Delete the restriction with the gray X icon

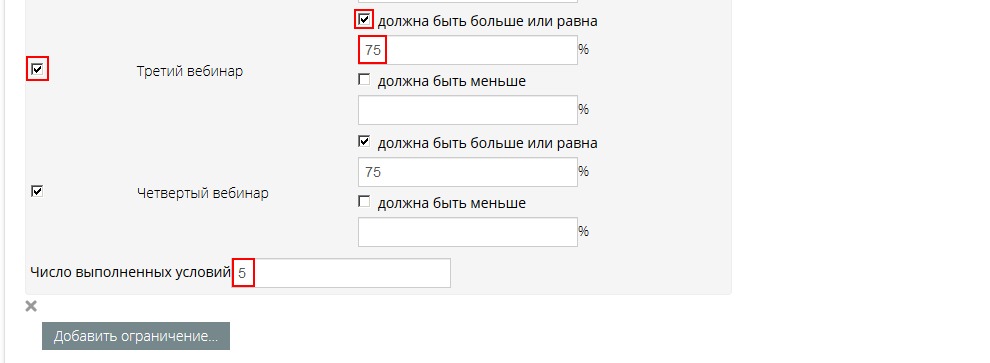pyautogui.click(x=31, y=307)
